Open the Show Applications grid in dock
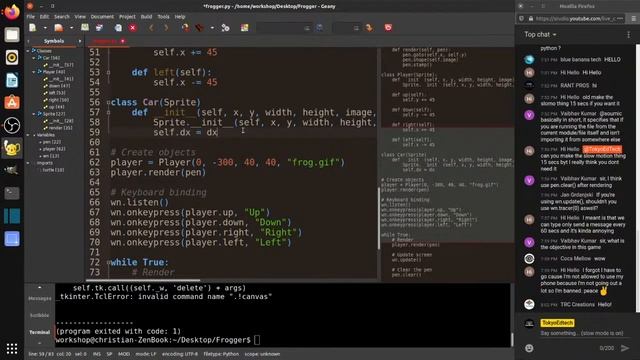Image resolution: width=640 pixels, height=360 pixels. (x=12, y=349)
